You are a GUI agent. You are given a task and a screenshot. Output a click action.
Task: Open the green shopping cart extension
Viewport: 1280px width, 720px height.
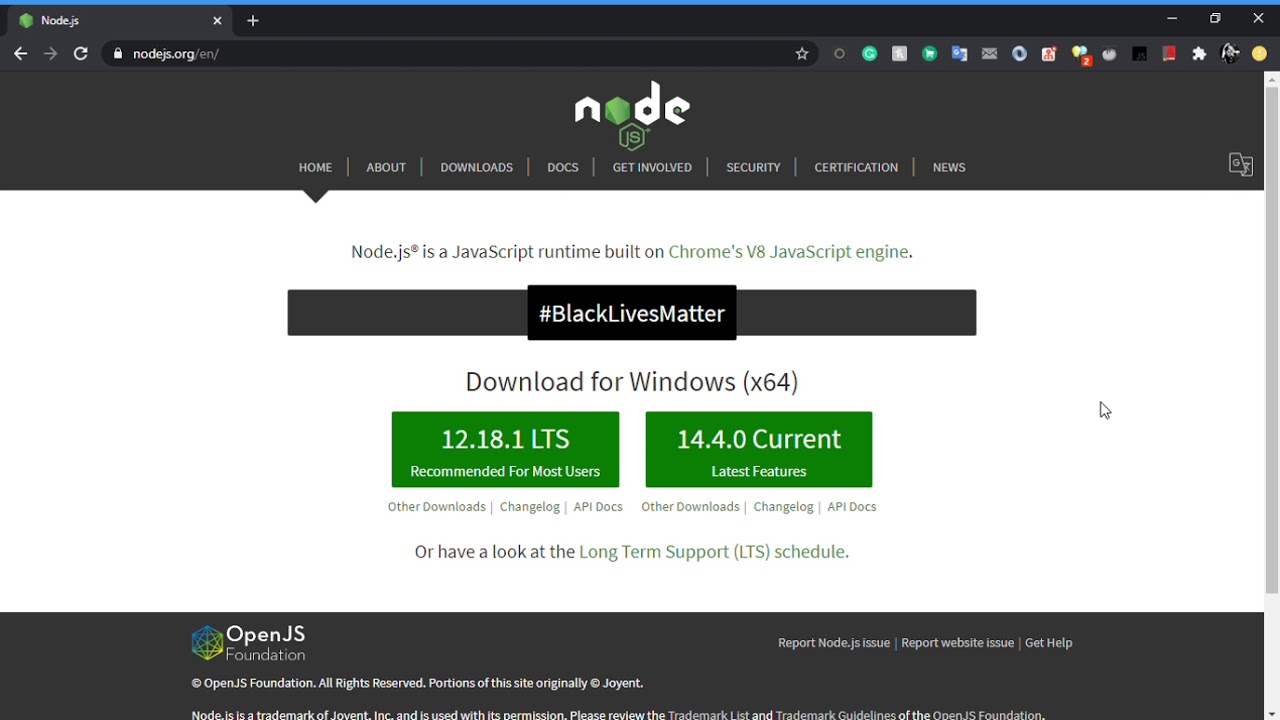pyautogui.click(x=930, y=54)
